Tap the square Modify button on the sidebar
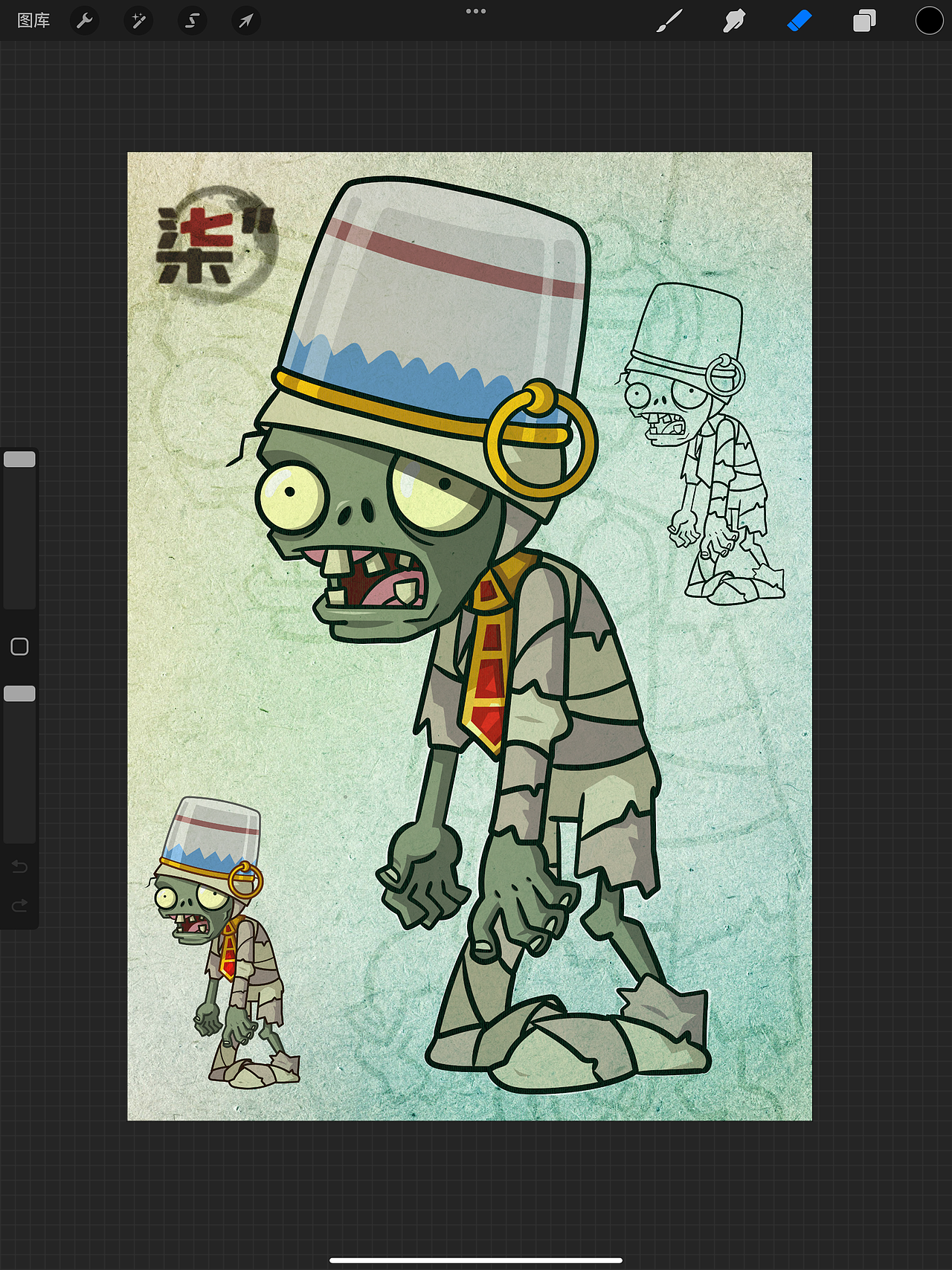The image size is (952, 1270). (x=19, y=647)
